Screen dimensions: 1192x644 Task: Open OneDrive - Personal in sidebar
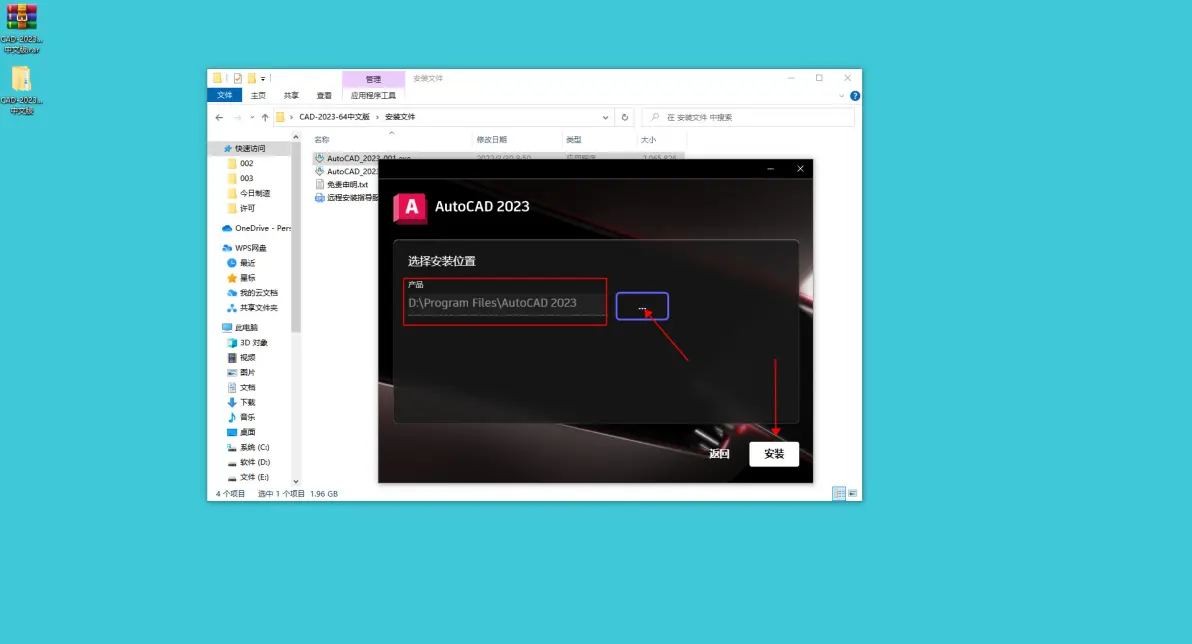pyautogui.click(x=256, y=228)
